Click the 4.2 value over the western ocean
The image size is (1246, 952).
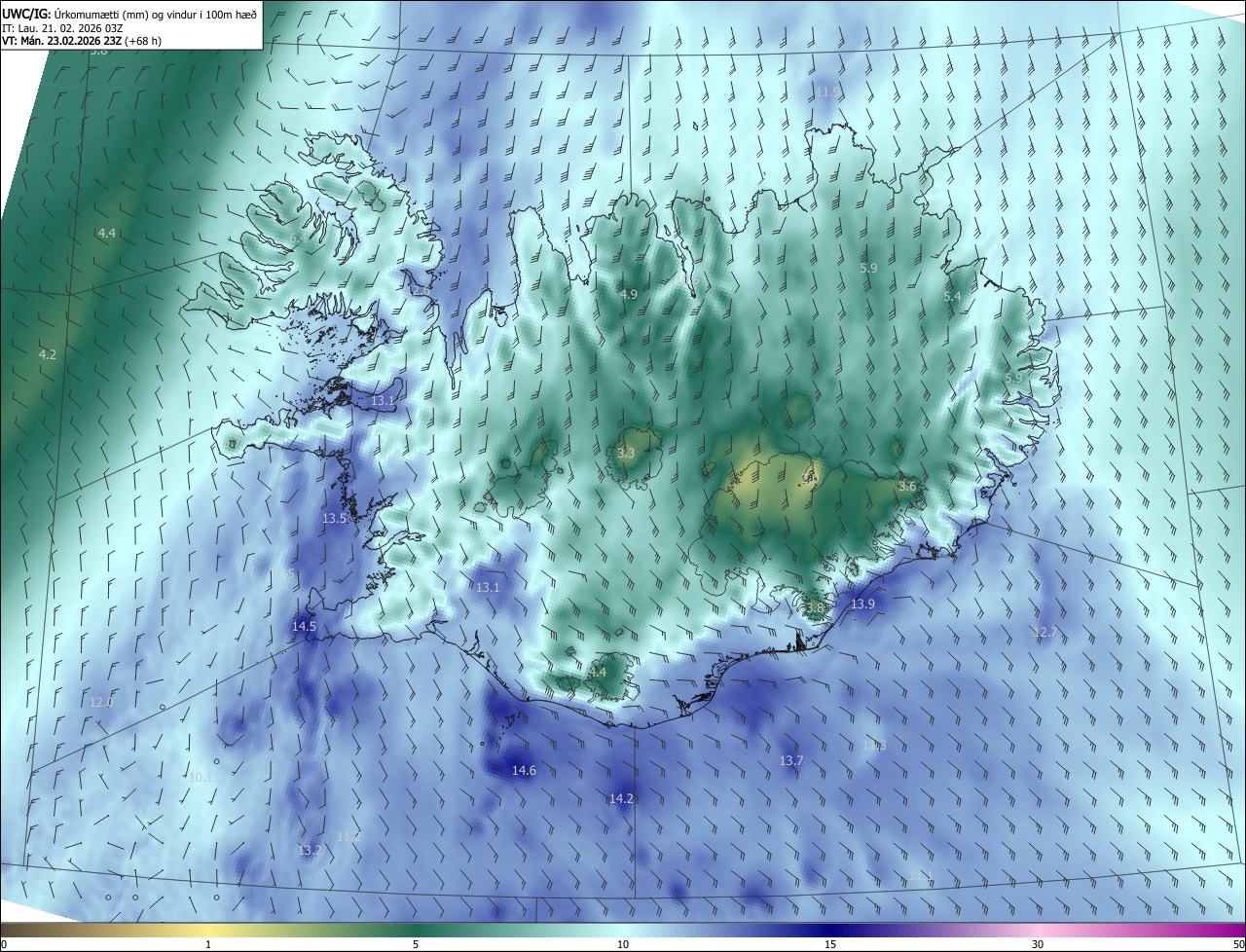[47, 354]
